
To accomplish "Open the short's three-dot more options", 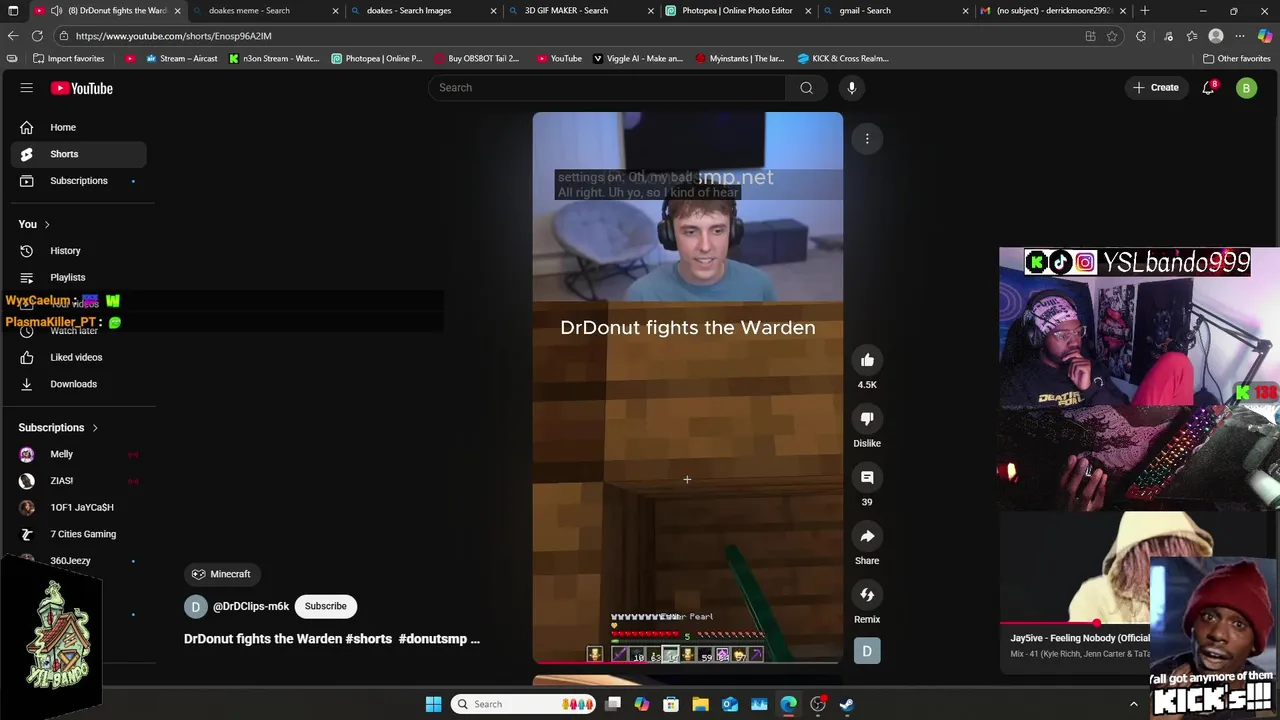I will tap(867, 139).
